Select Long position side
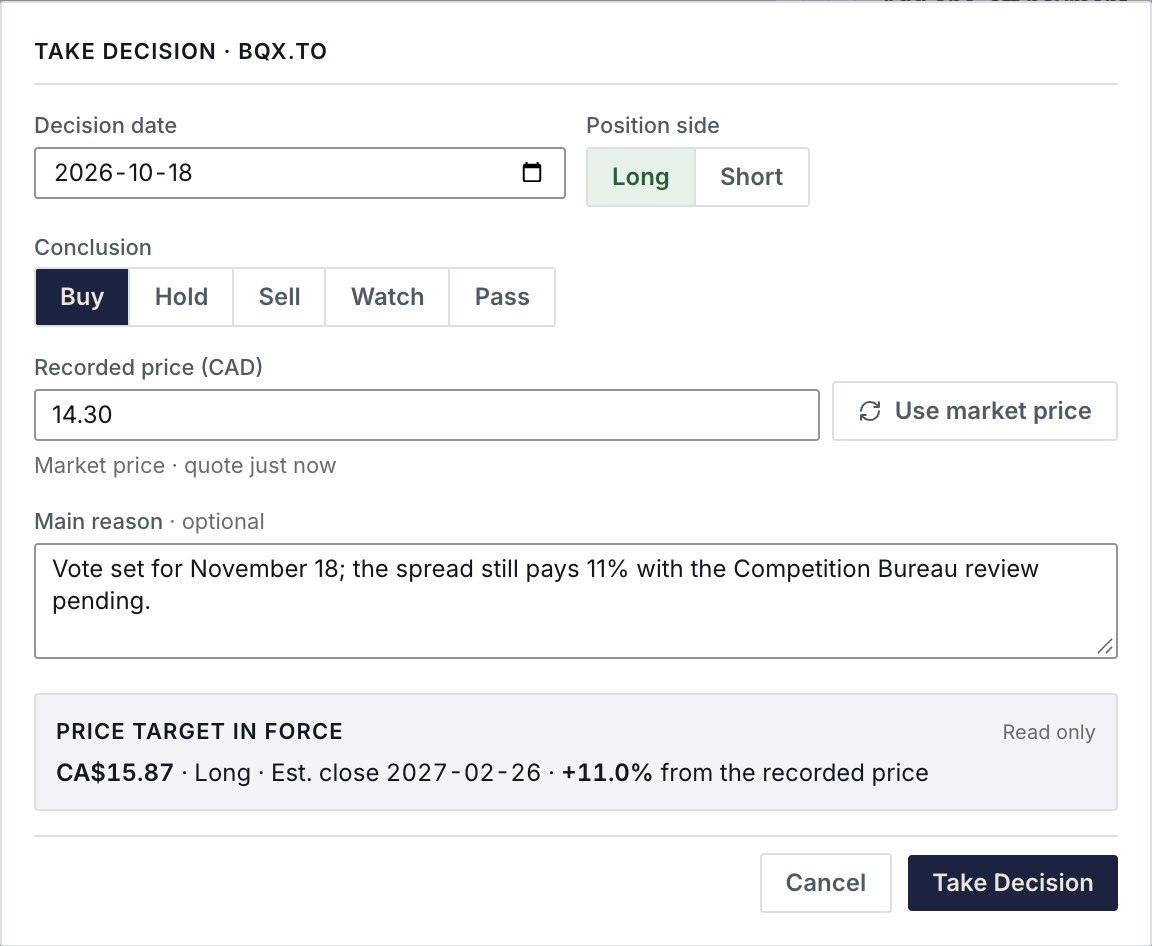 click(641, 177)
